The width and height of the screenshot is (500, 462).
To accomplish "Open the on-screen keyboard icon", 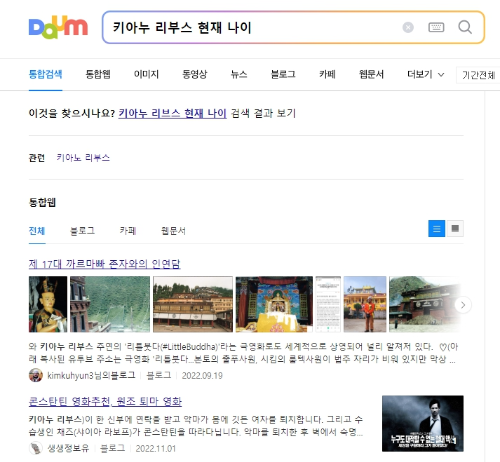I will (x=436, y=27).
